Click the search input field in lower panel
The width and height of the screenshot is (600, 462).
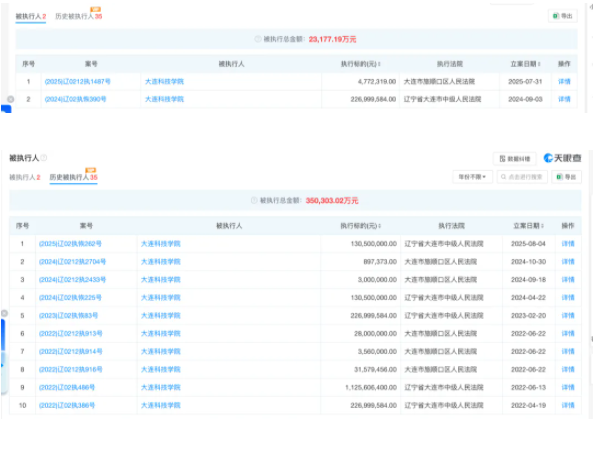coord(524,177)
